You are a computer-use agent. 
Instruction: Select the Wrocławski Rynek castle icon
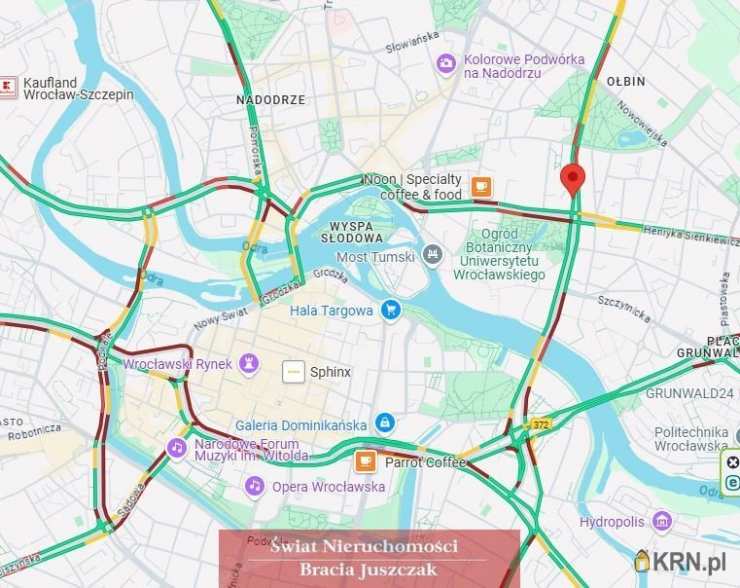click(x=250, y=364)
